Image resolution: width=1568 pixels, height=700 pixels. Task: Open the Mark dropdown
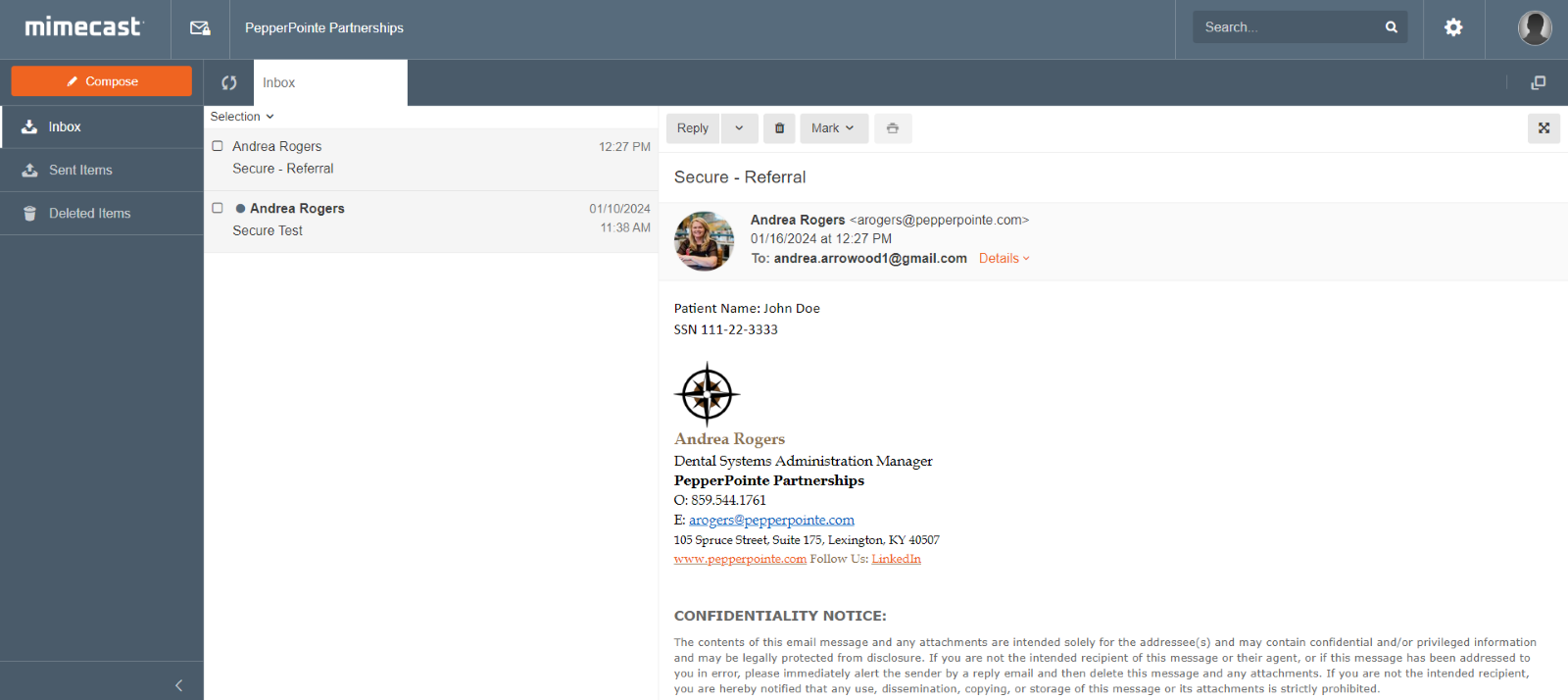click(833, 128)
